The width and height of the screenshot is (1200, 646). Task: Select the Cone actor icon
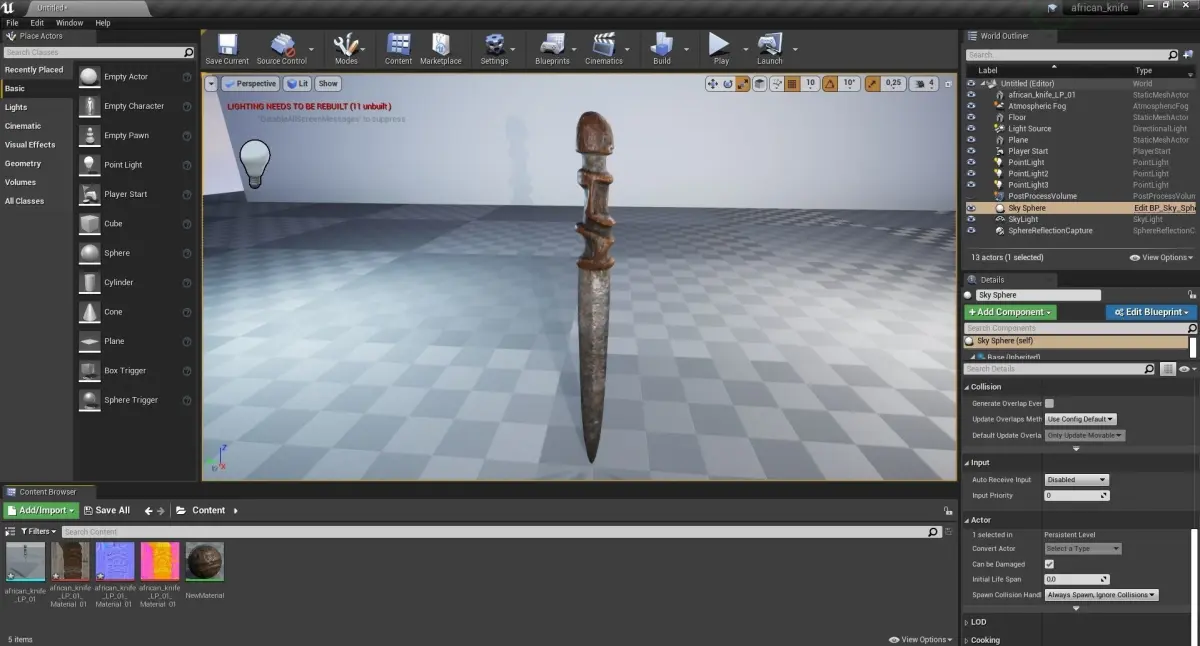89,312
